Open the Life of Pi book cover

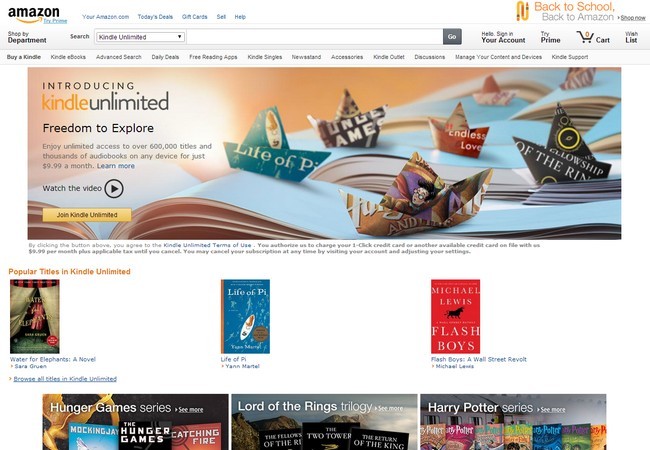tap(245, 316)
